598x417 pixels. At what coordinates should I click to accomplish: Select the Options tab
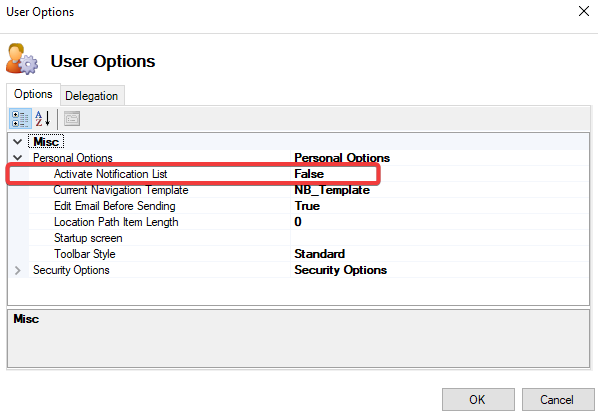pyautogui.click(x=33, y=94)
